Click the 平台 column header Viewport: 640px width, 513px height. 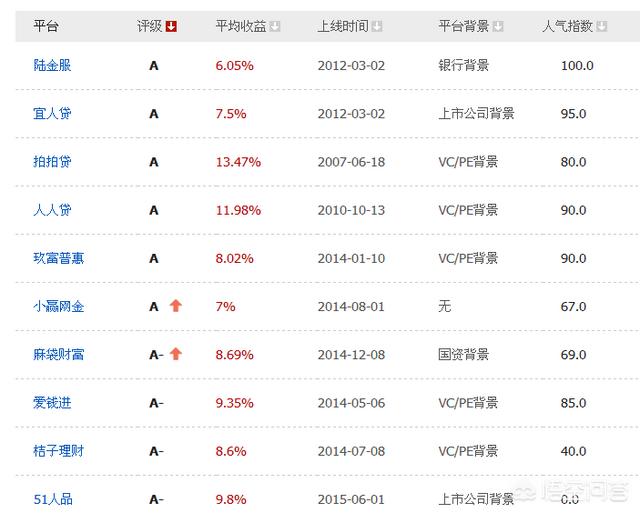45,26
